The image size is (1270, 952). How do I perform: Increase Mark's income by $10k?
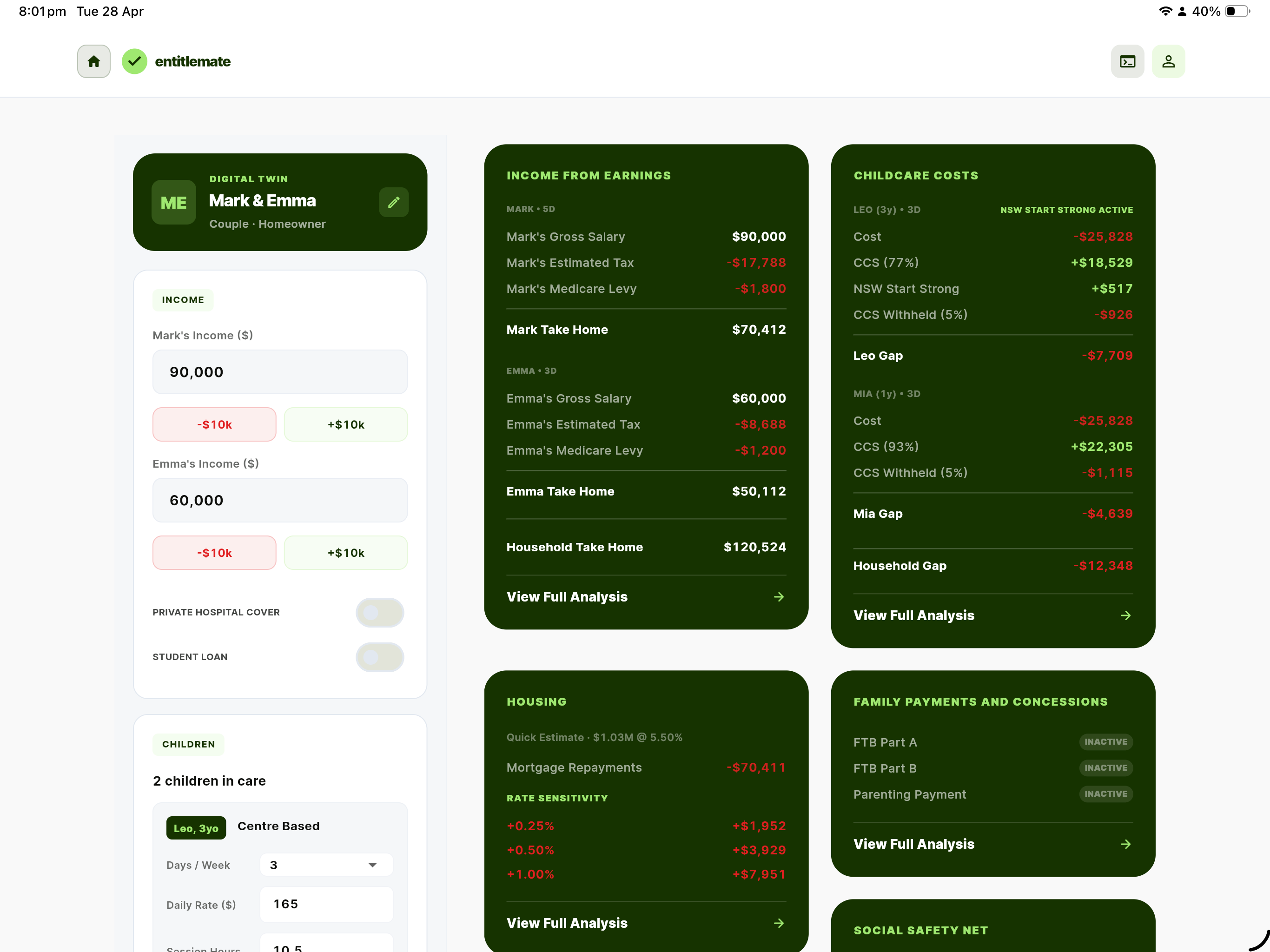[346, 424]
